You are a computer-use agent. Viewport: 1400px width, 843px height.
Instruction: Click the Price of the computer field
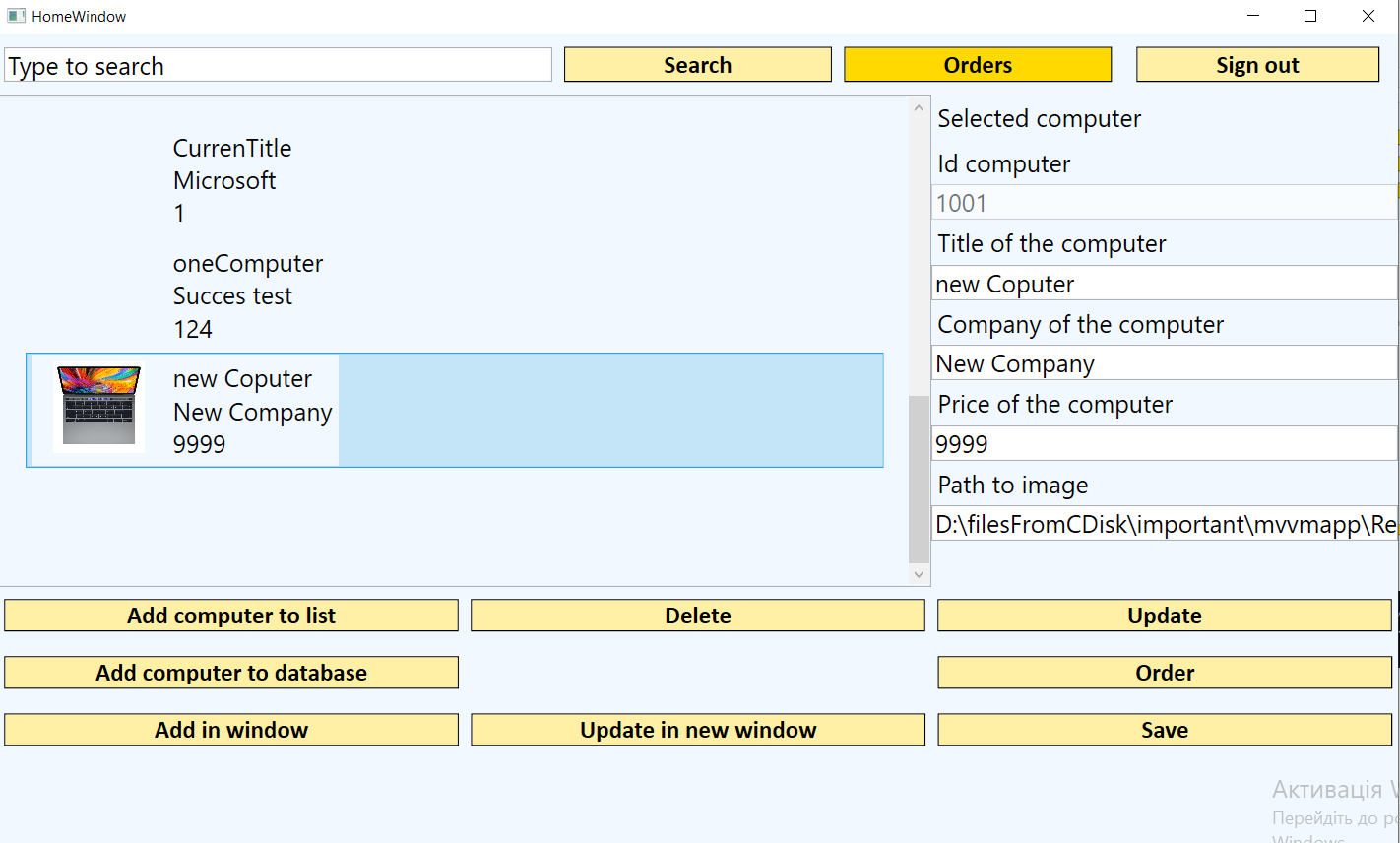[x=1164, y=443]
